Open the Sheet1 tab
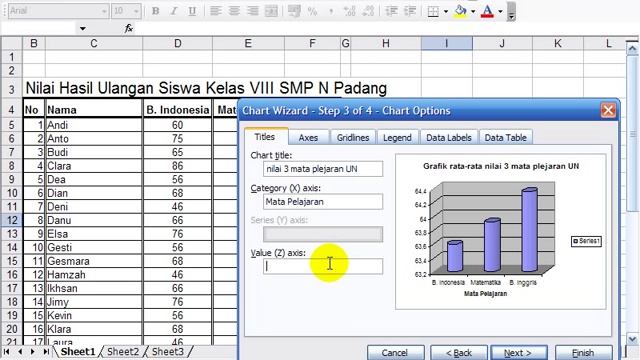640x360 pixels. point(78,351)
